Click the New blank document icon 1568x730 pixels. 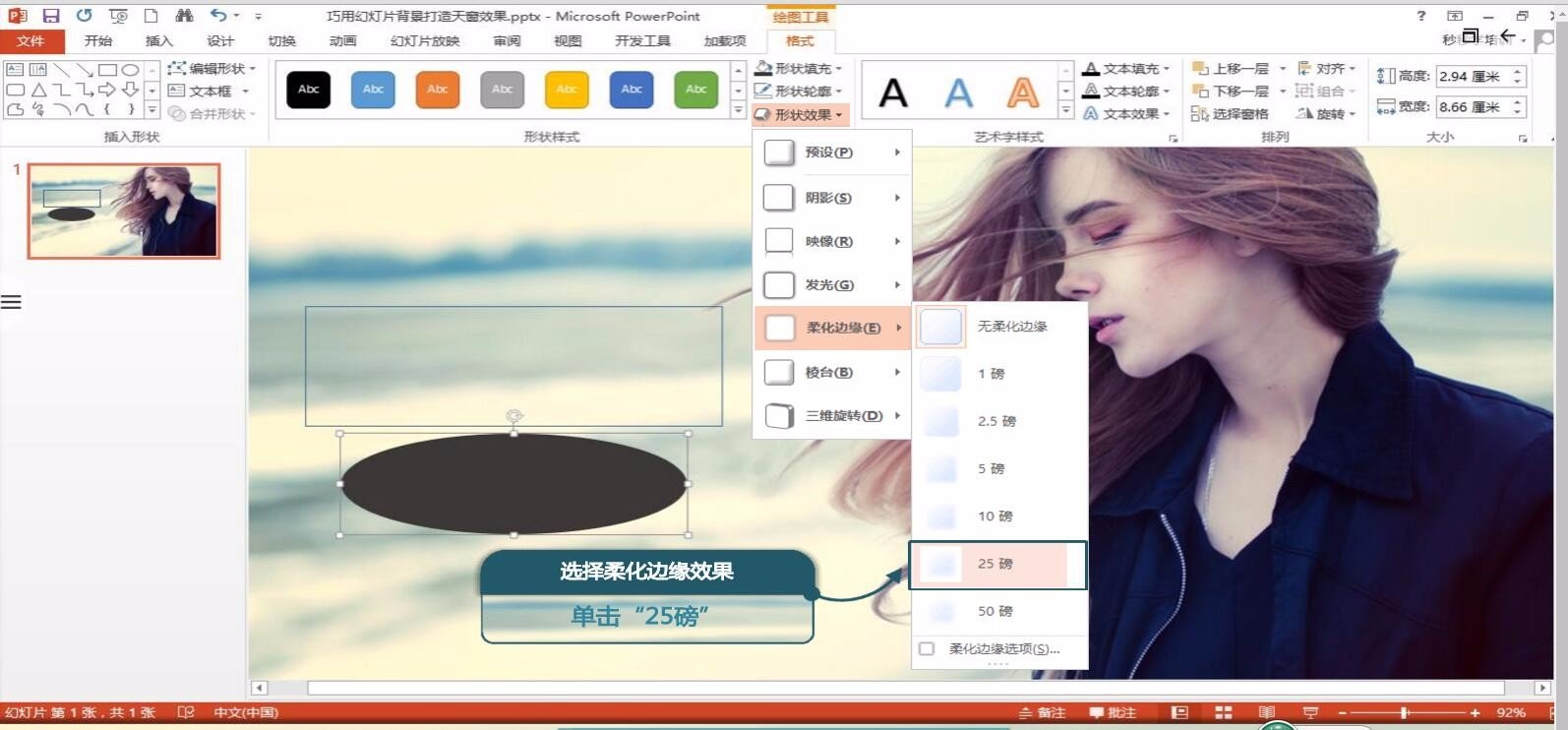point(151,16)
